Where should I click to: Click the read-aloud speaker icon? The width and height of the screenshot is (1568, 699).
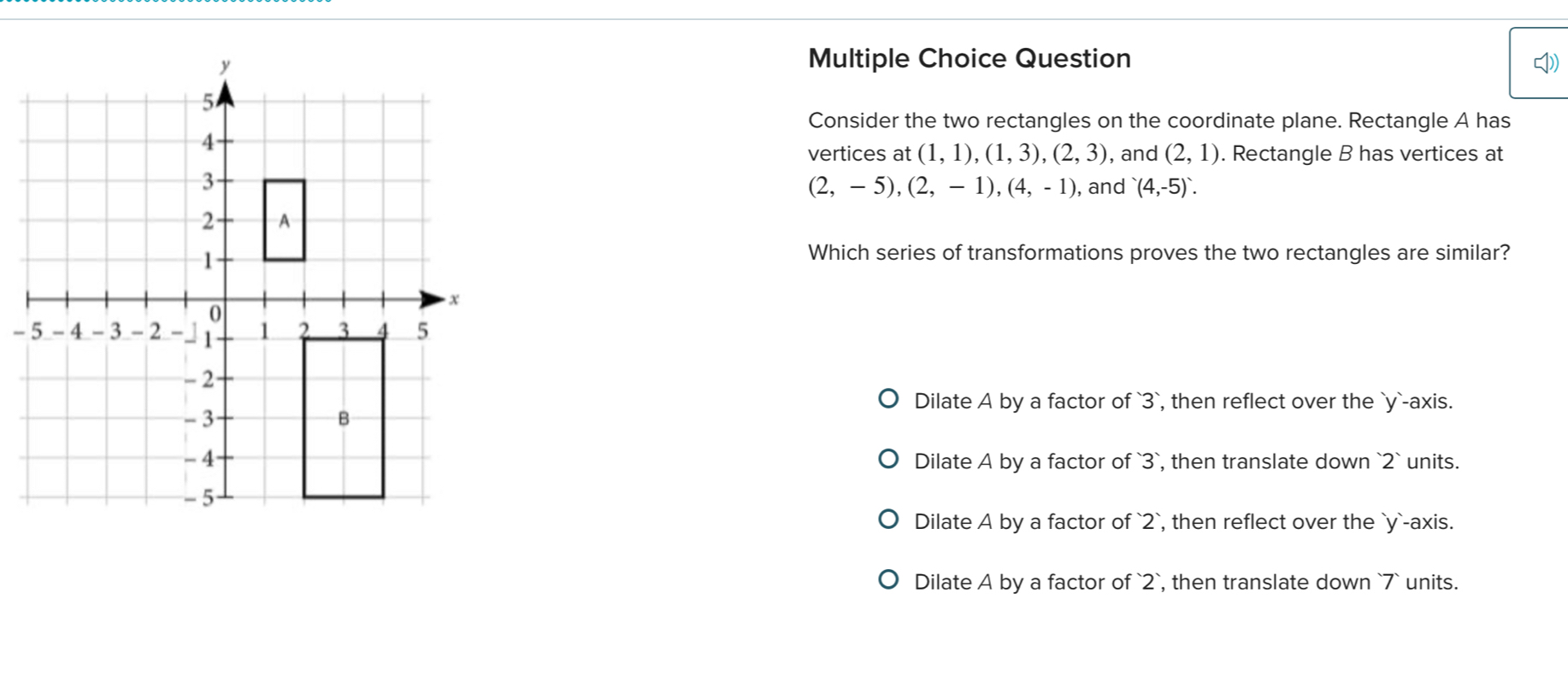pyautogui.click(x=1545, y=63)
